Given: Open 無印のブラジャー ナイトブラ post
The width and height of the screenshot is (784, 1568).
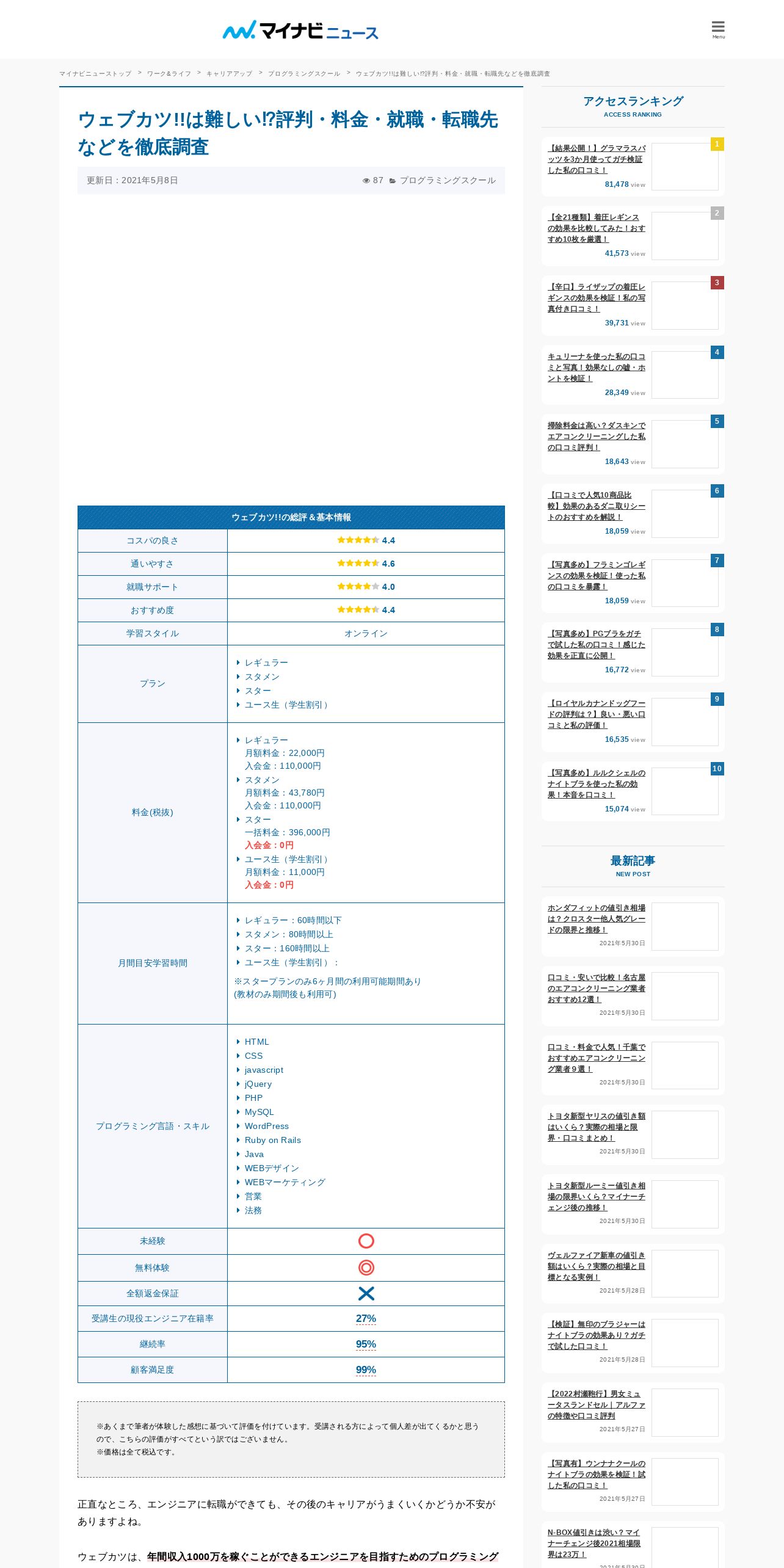Looking at the screenshot, I should (x=596, y=1335).
